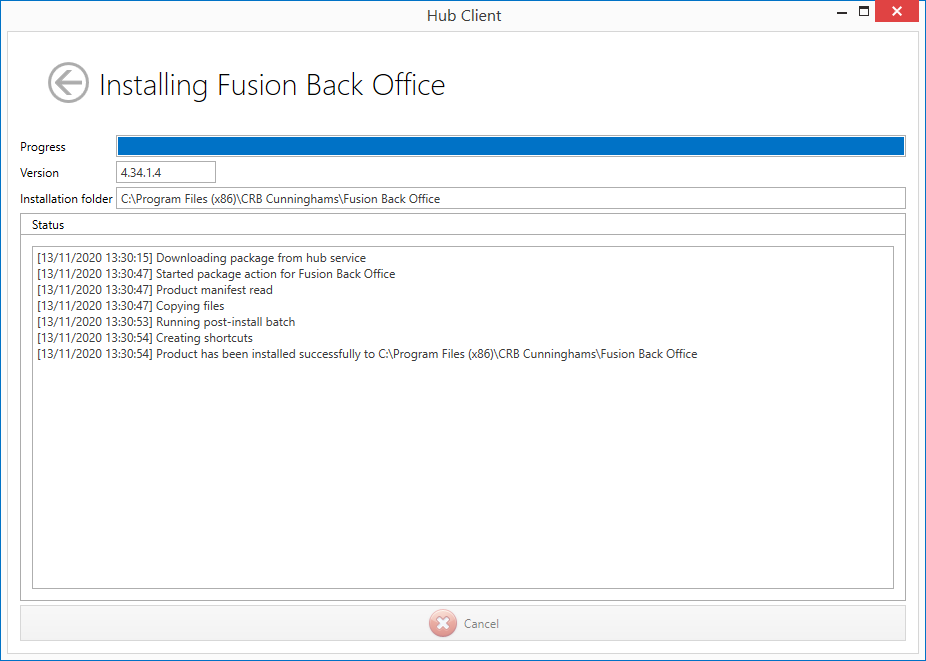Click the Version field showing 4.34.1.4
This screenshot has height=661, width=926.
pyautogui.click(x=166, y=173)
